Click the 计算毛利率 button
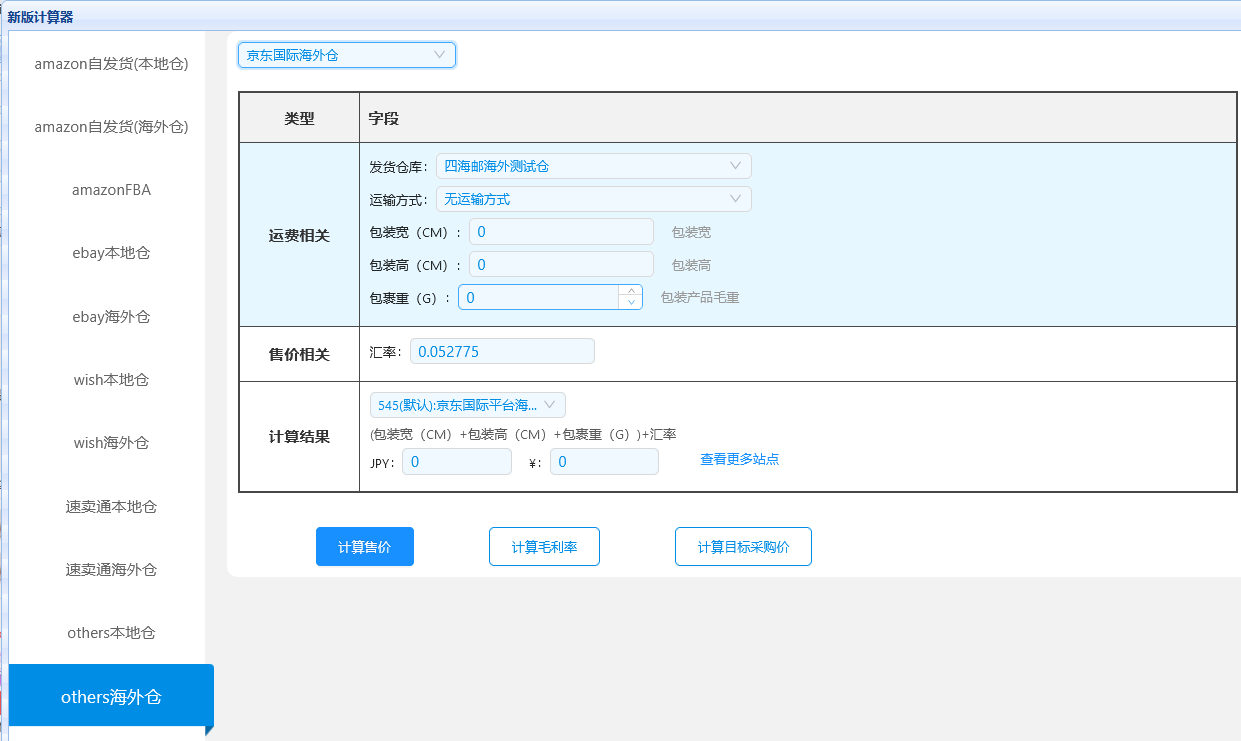 click(544, 547)
